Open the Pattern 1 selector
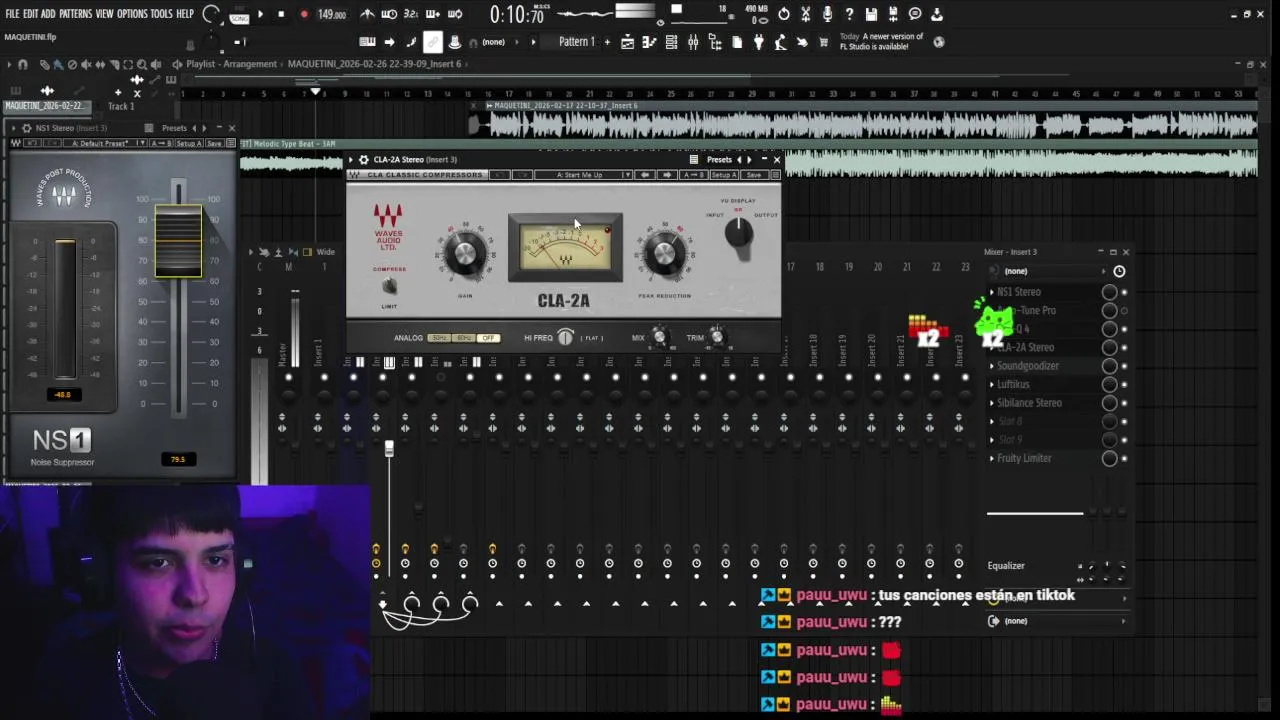Image resolution: width=1280 pixels, height=720 pixels. (x=576, y=42)
